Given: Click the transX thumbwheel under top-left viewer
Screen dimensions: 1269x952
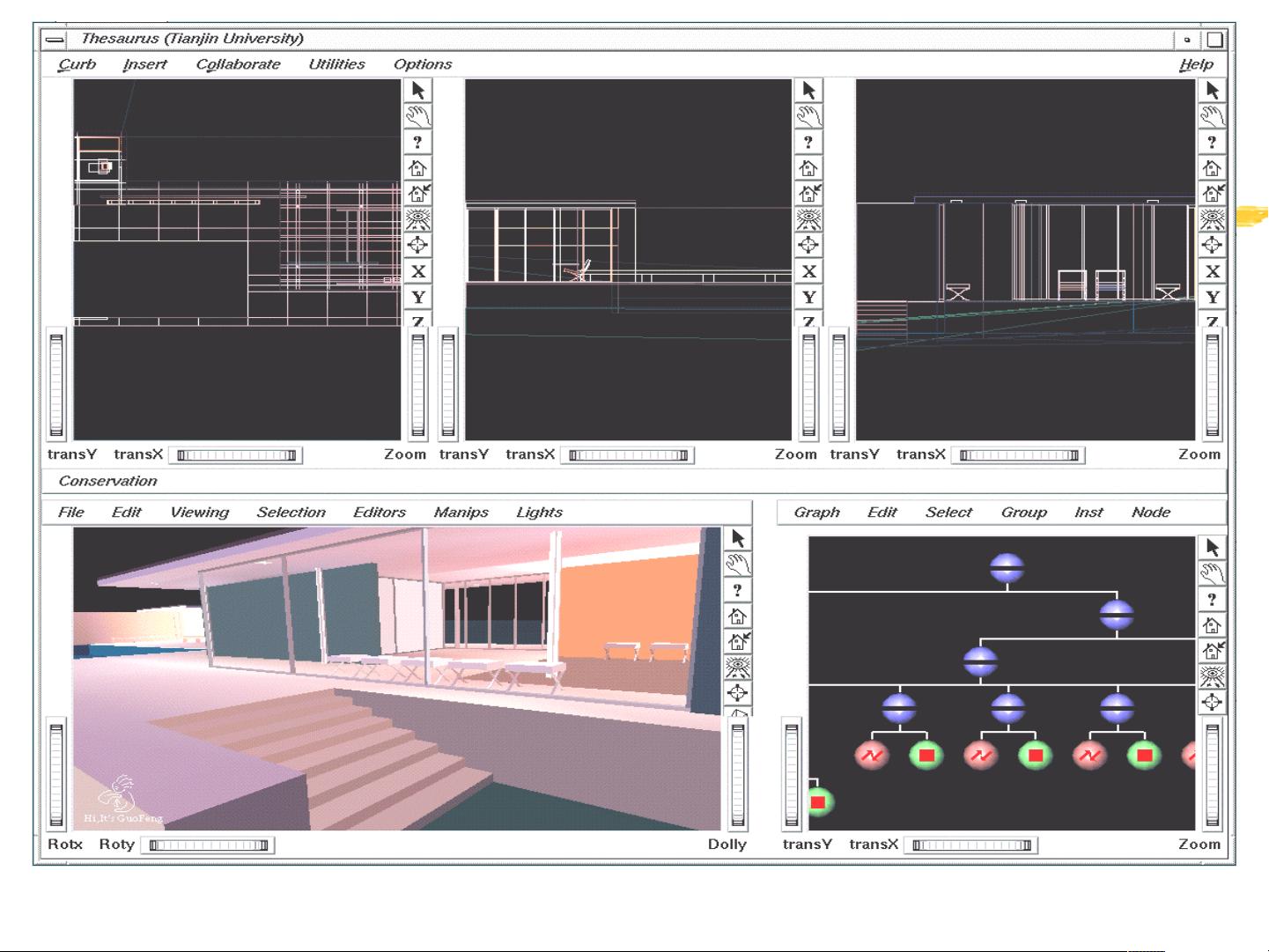Looking at the screenshot, I should 236,455.
